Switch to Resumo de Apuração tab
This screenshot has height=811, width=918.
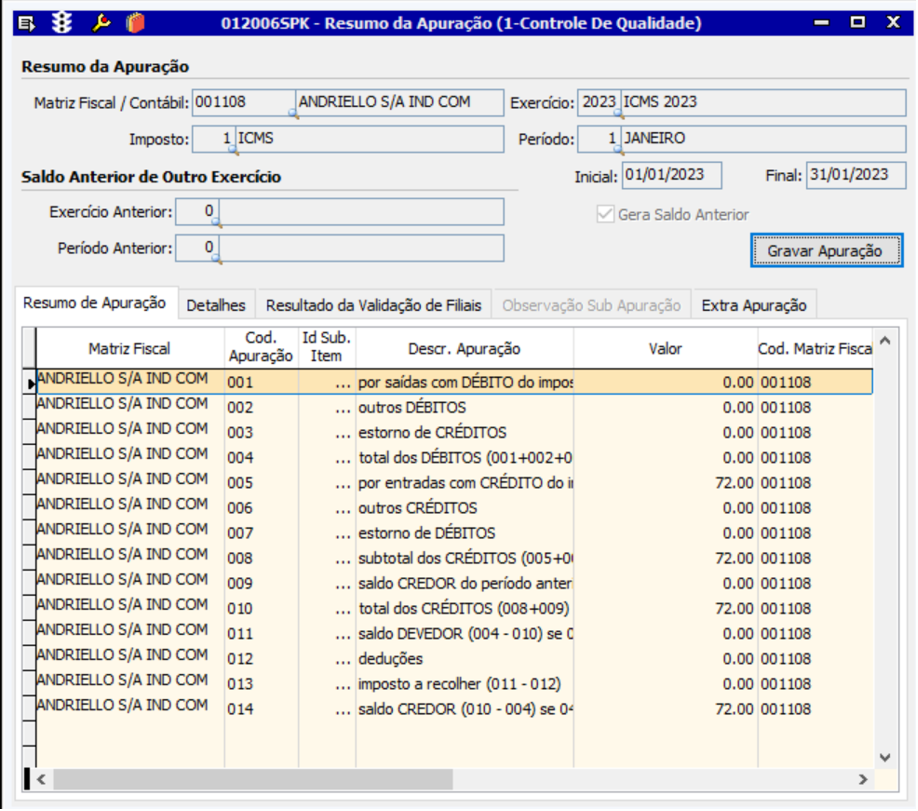click(95, 303)
